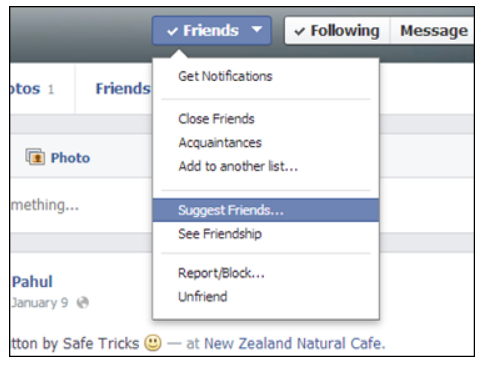Toggle Close Friends list membership
The width and height of the screenshot is (482, 366).
216,119
